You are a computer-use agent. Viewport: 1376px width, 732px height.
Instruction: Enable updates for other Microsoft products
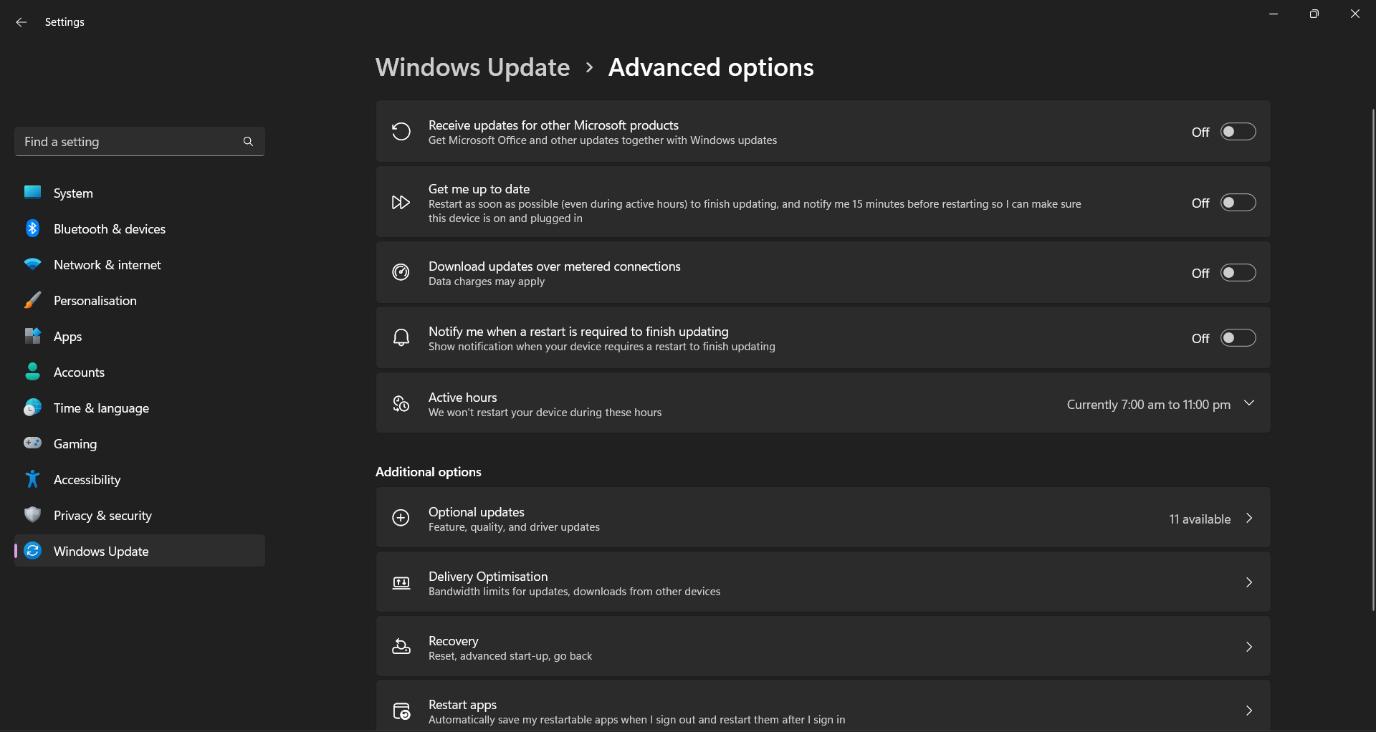(x=1237, y=131)
